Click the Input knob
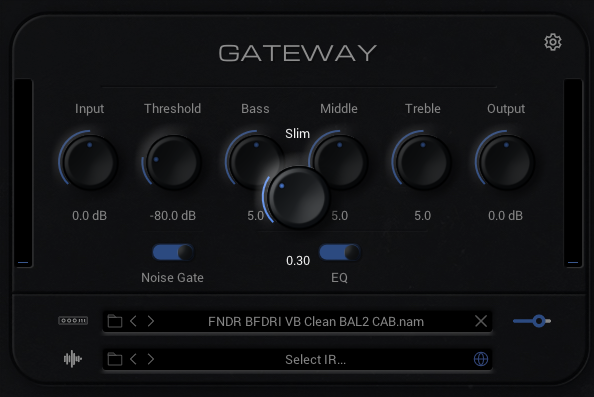The image size is (594, 397). click(89, 163)
